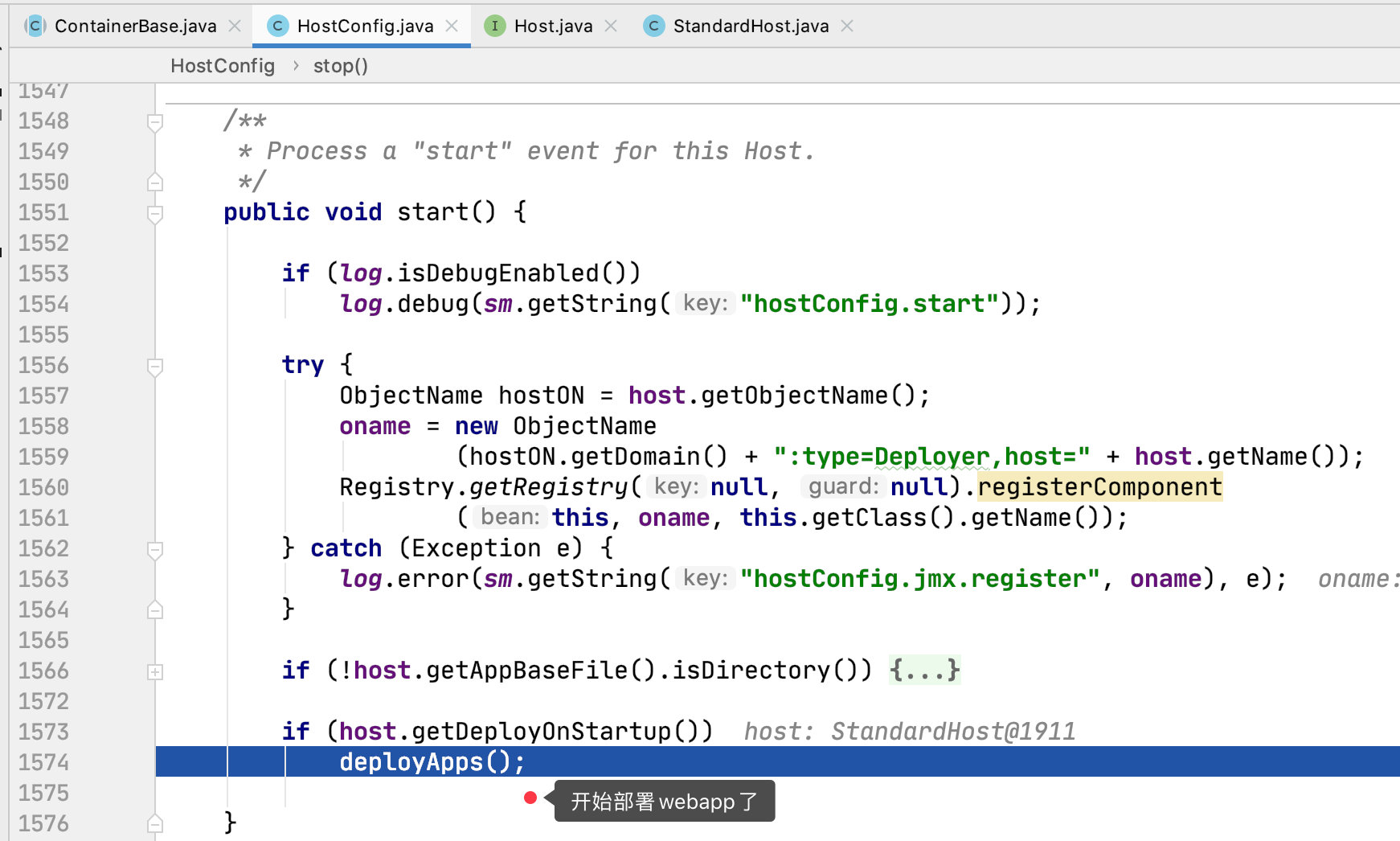Click the "hostConfig.start" string literal

870,303
